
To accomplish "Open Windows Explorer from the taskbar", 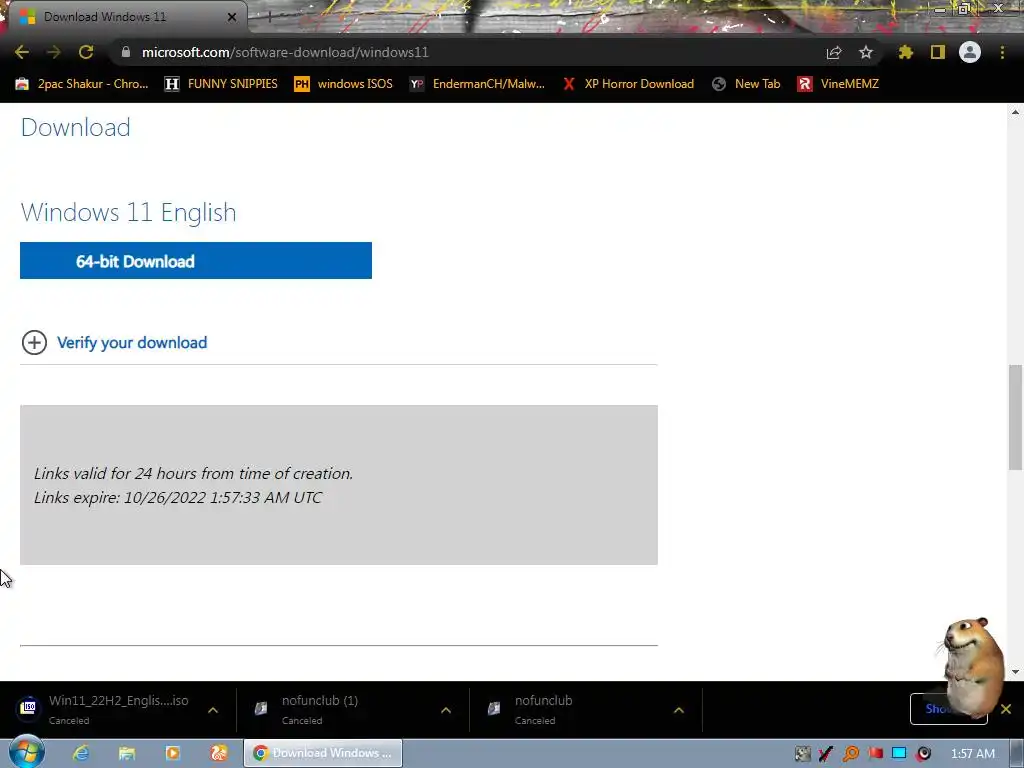I will (127, 753).
